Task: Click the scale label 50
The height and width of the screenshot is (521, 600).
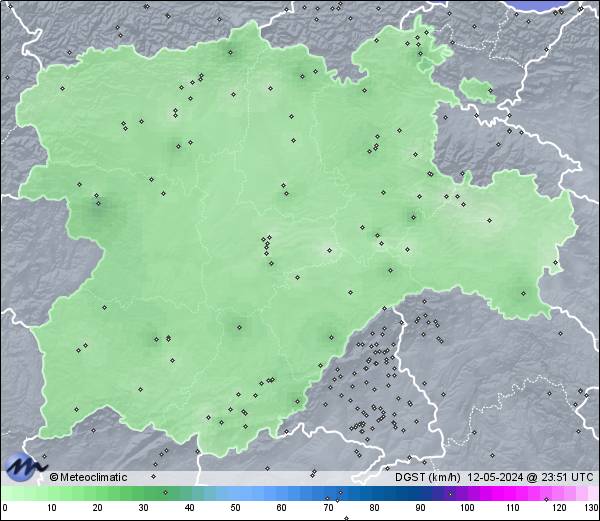Action: (236, 508)
